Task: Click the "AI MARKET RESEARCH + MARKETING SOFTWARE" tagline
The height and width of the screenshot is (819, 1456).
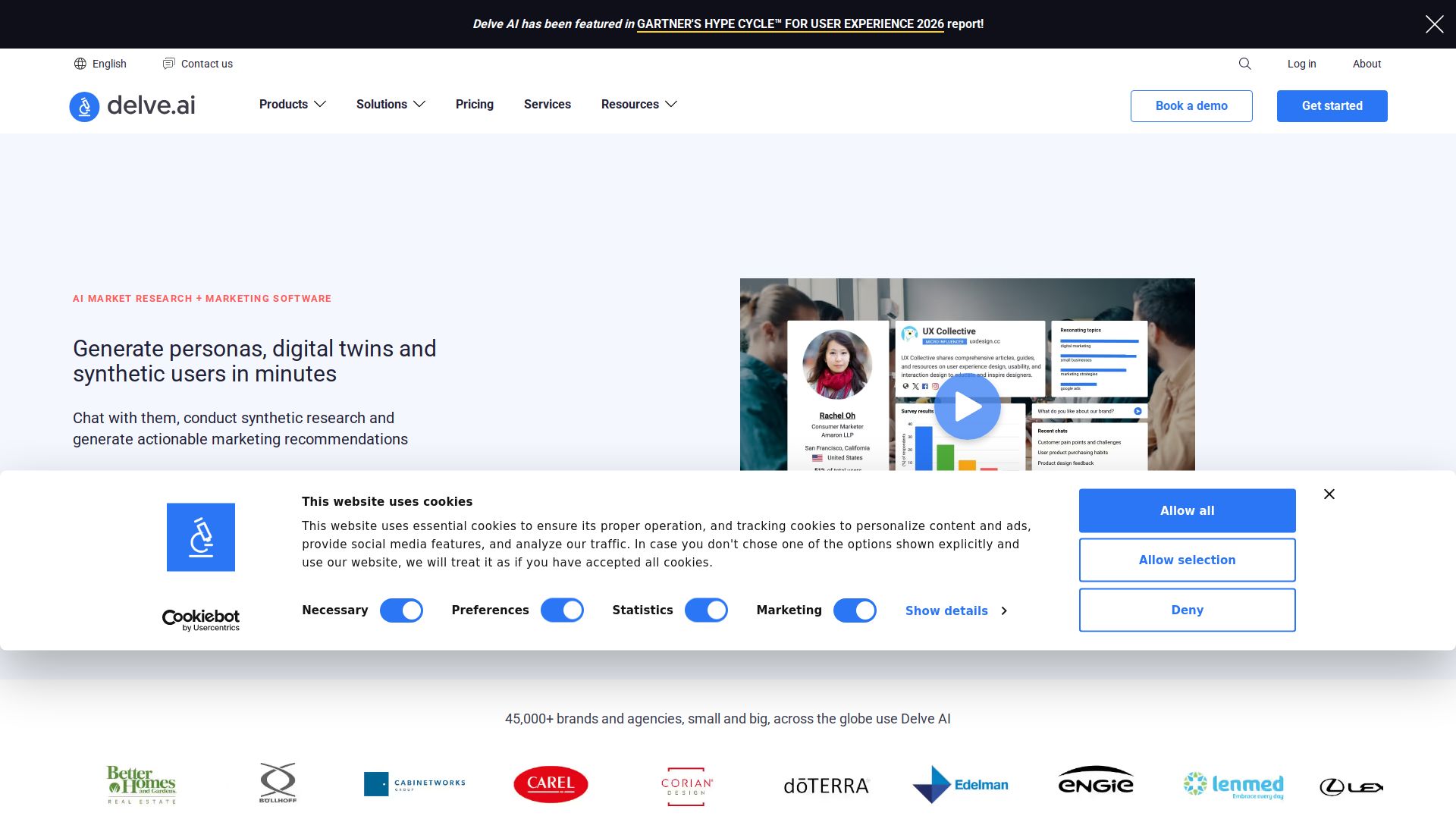Action: [202, 299]
